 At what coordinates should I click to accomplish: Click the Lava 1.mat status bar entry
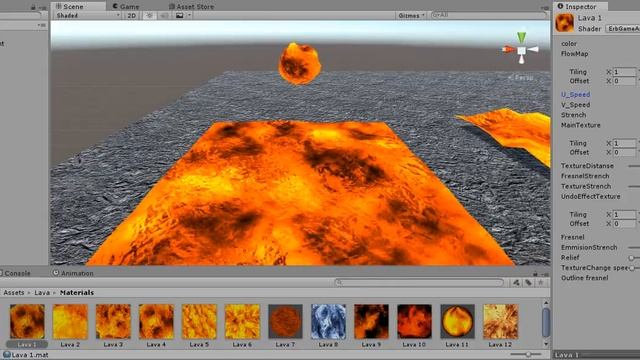(x=26, y=355)
